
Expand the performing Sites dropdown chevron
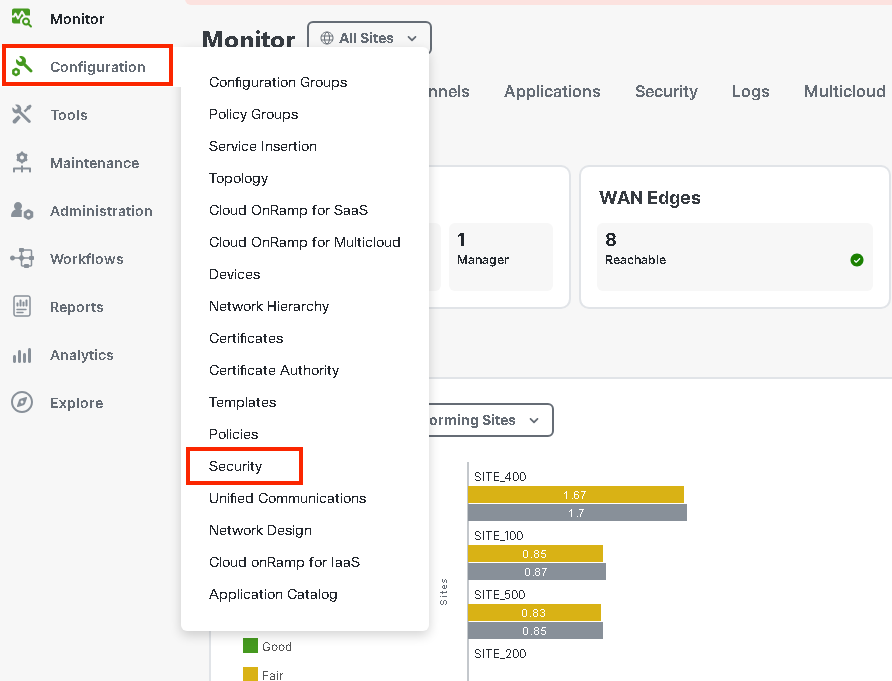(534, 420)
